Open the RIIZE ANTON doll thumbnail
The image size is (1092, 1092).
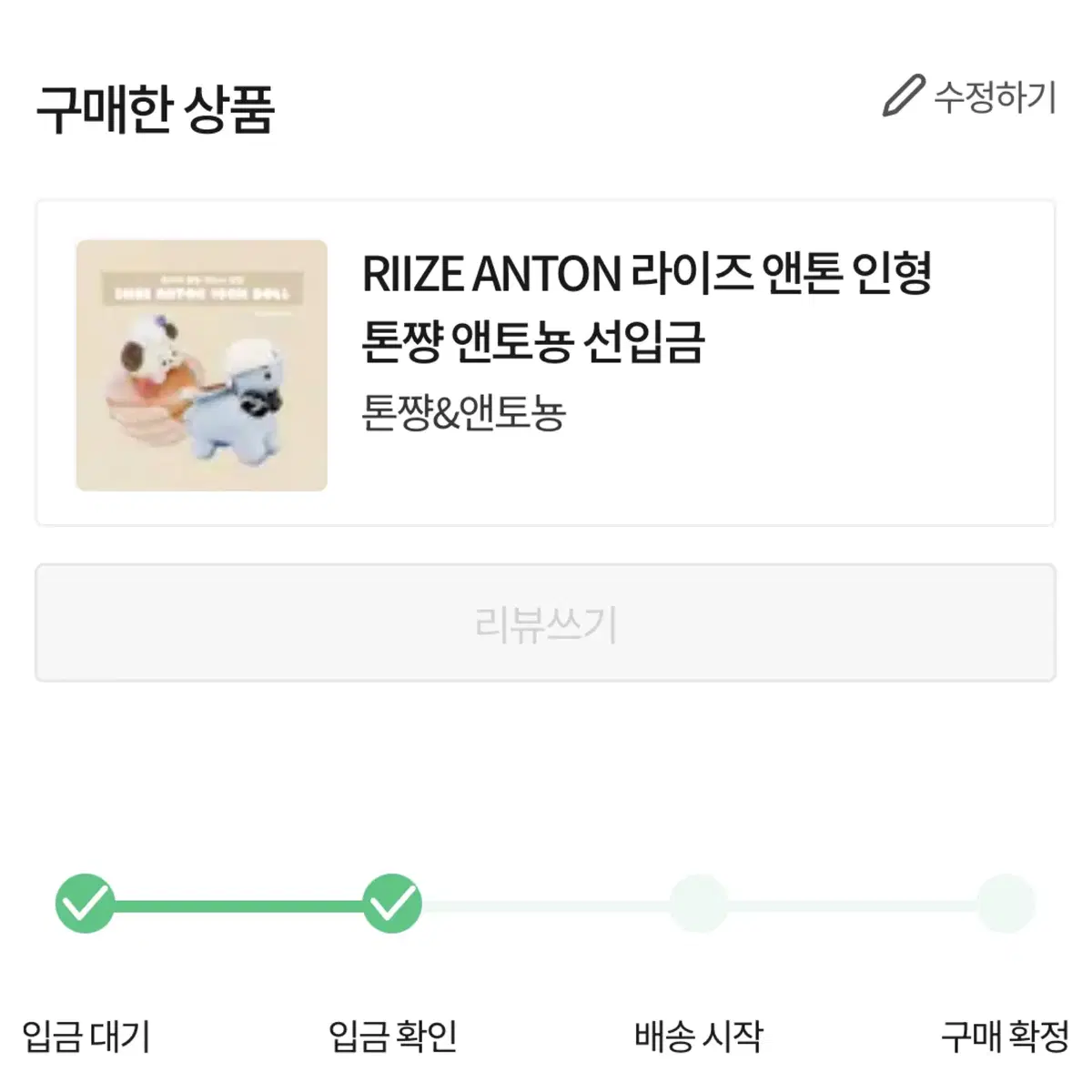201,365
